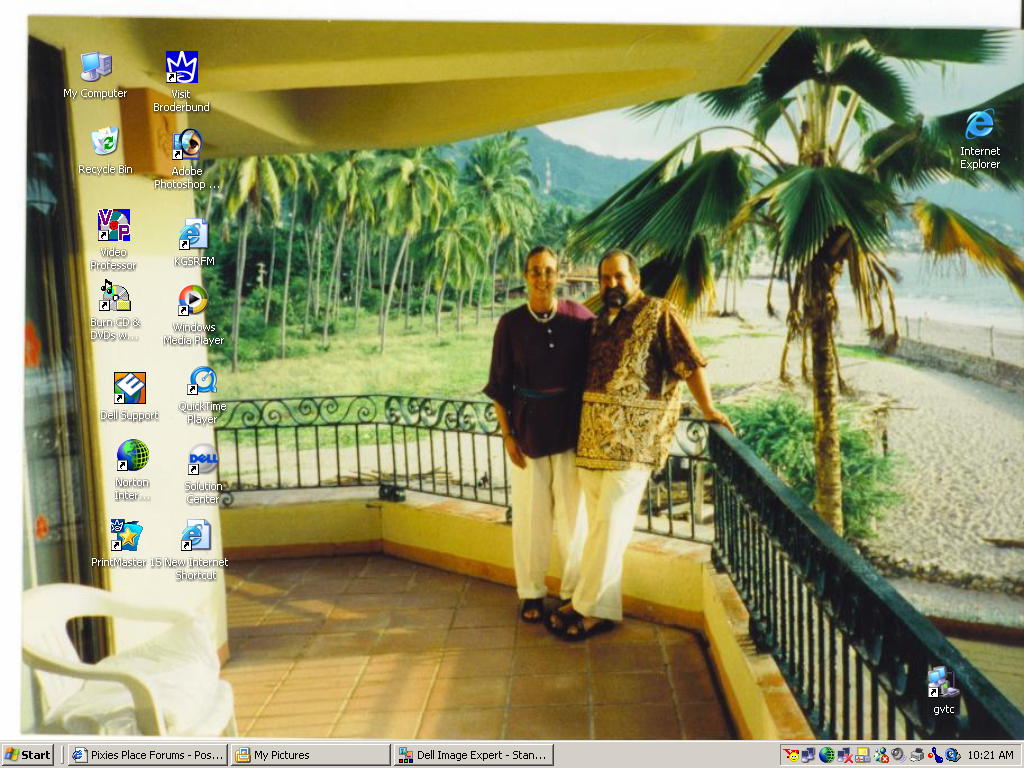This screenshot has width=1024, height=768.
Task: Select the KGSRFM internet shortcut
Action: click(194, 235)
